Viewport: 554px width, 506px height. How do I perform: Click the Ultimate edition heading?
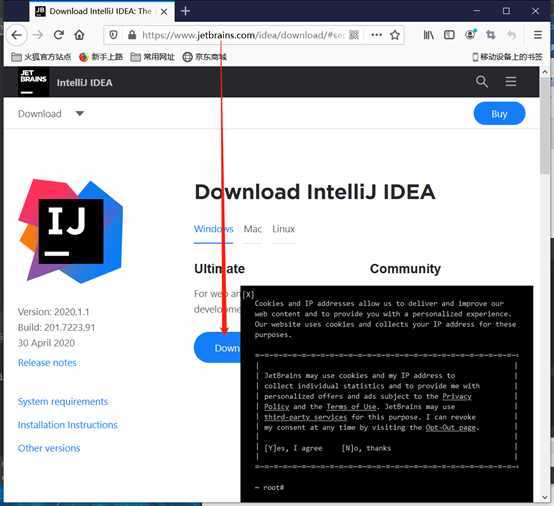[x=219, y=269]
